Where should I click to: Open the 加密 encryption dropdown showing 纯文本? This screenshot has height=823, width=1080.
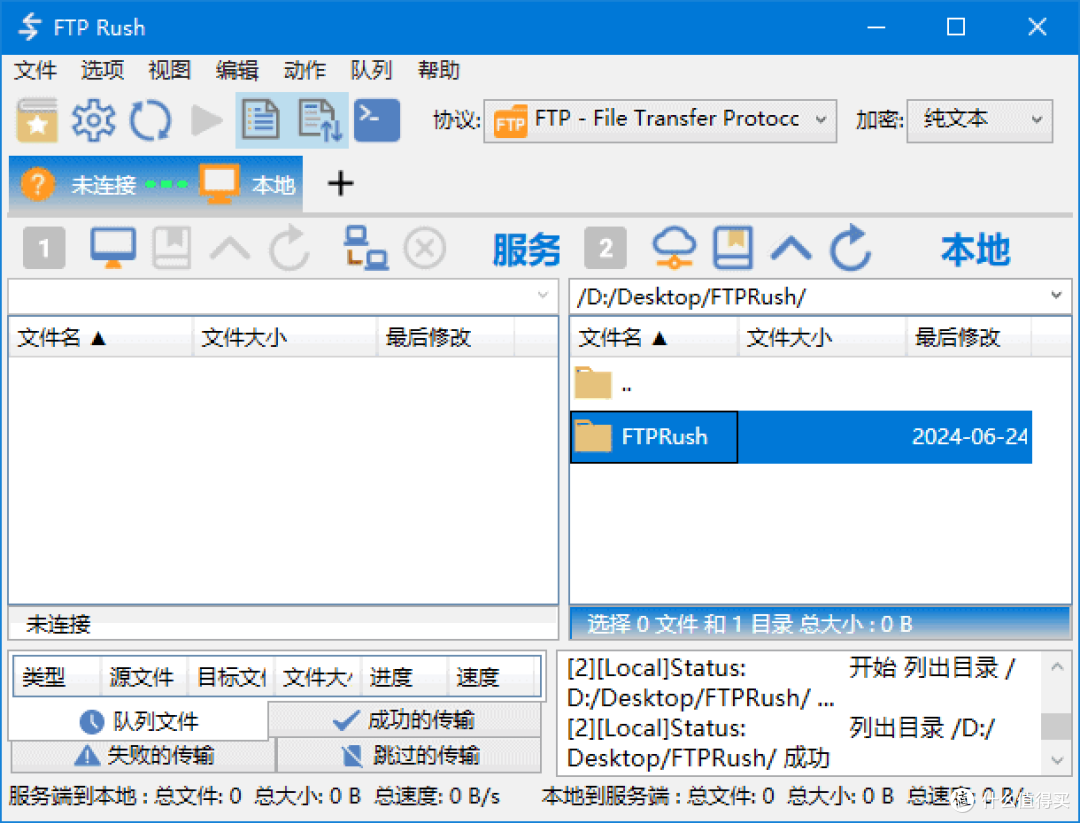tap(978, 119)
